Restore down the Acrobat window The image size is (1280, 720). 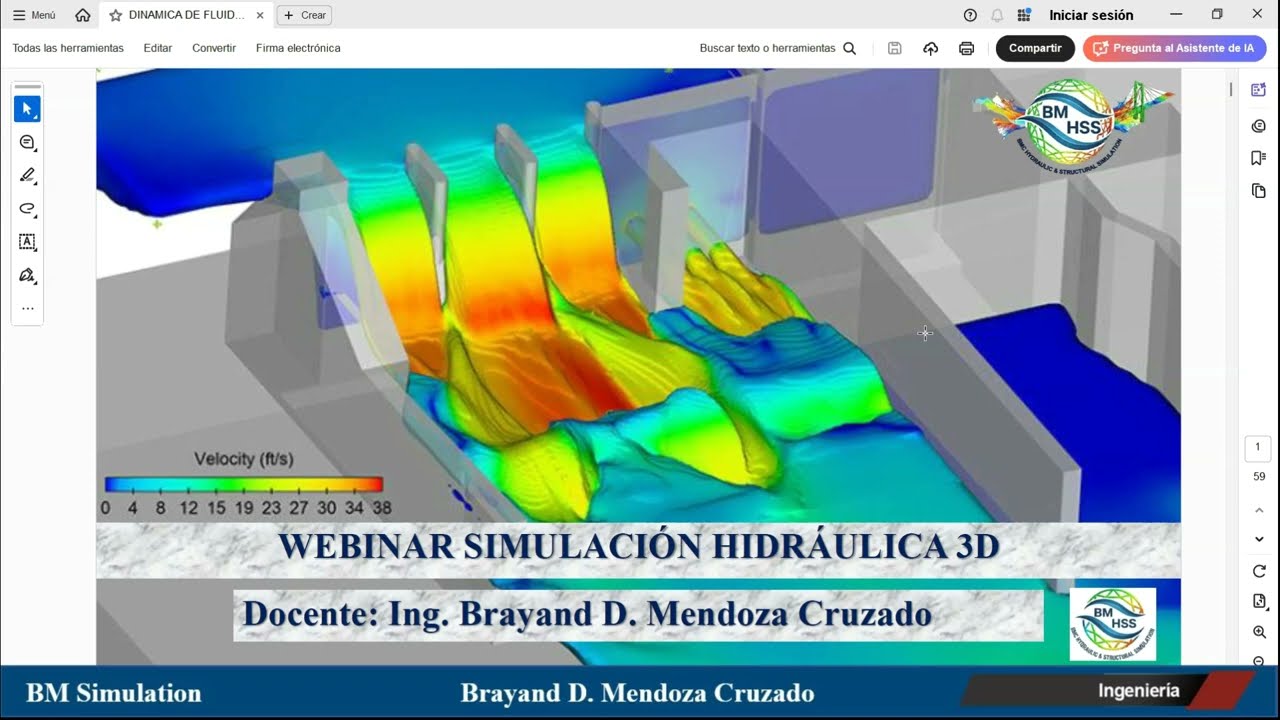[1217, 14]
